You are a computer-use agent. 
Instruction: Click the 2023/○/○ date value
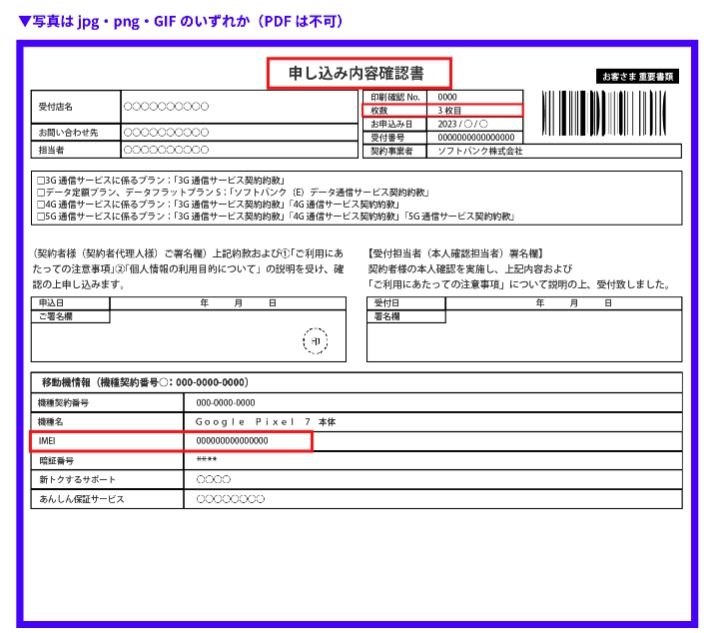point(462,124)
